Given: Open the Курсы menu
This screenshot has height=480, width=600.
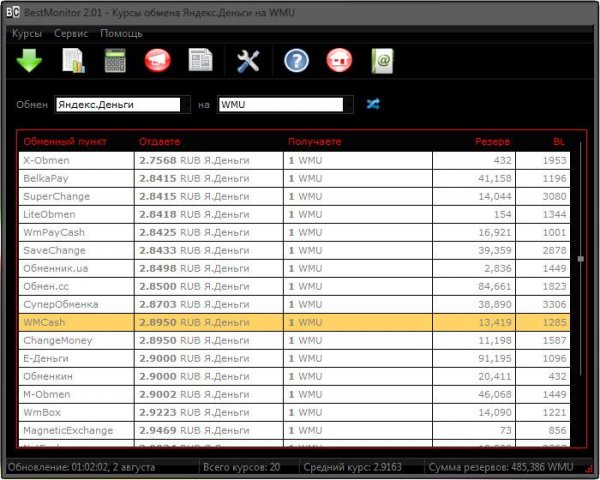Looking at the screenshot, I should click(27, 33).
